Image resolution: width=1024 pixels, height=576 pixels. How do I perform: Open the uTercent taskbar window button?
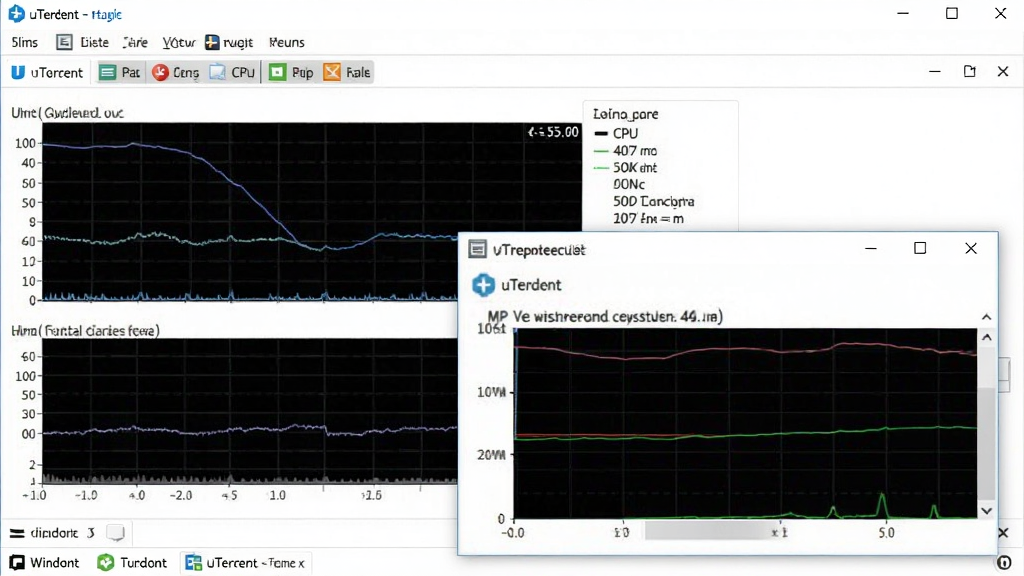246,562
